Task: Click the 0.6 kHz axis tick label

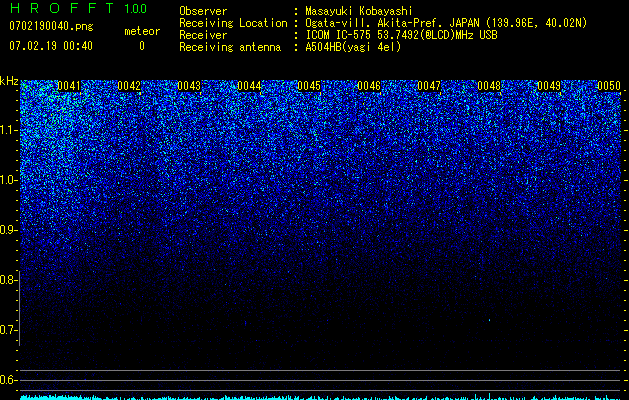Action: tap(7, 380)
